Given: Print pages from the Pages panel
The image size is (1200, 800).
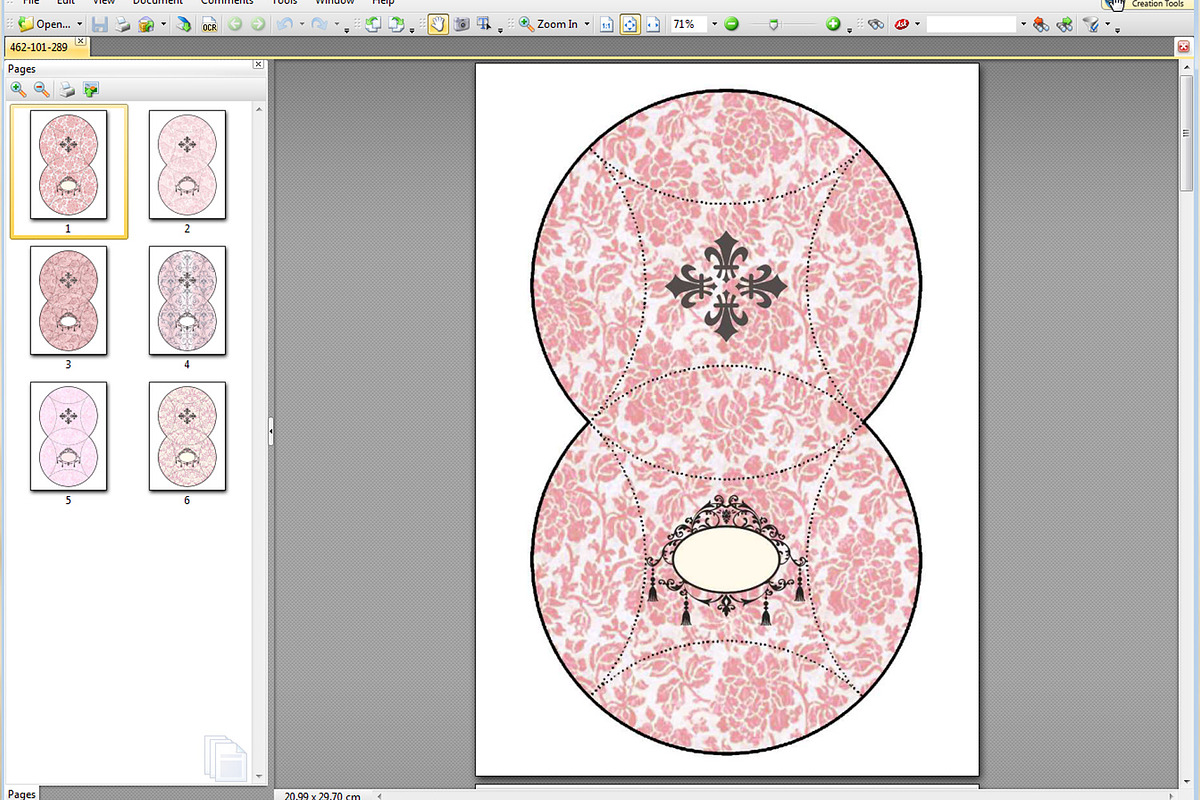Looking at the screenshot, I should click(x=67, y=89).
